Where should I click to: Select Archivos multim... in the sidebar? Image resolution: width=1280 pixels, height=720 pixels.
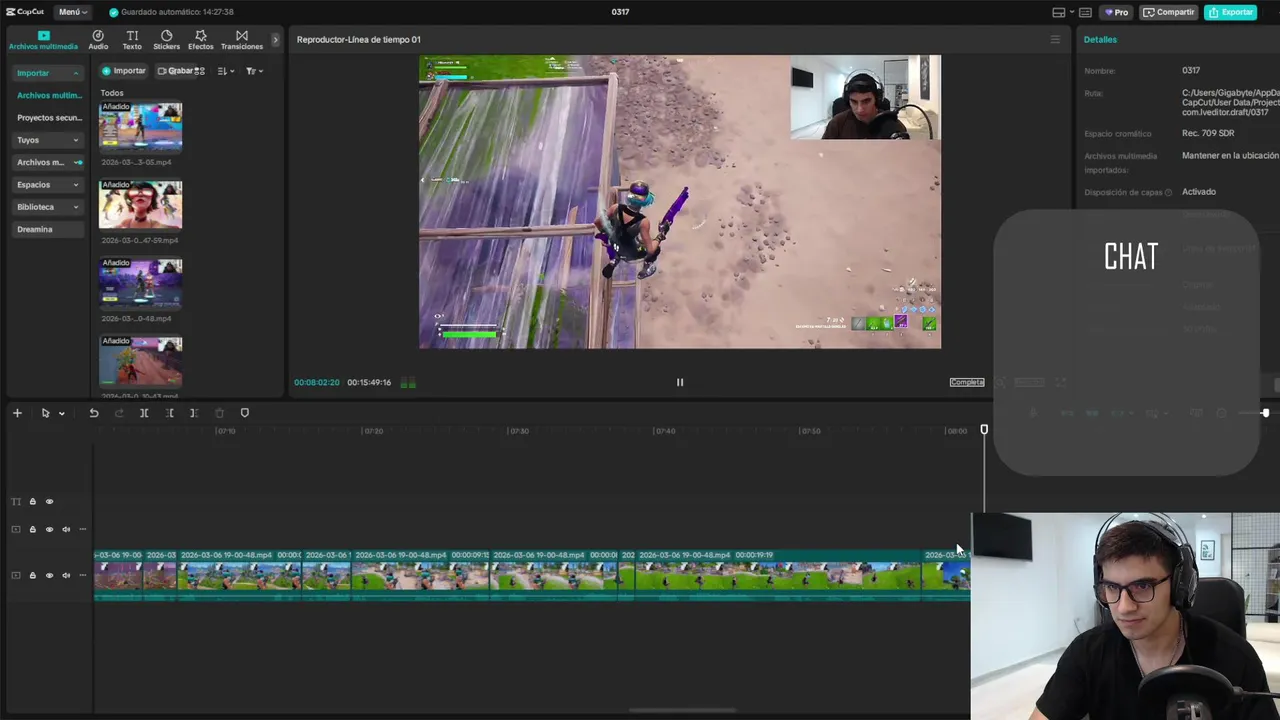click(48, 95)
